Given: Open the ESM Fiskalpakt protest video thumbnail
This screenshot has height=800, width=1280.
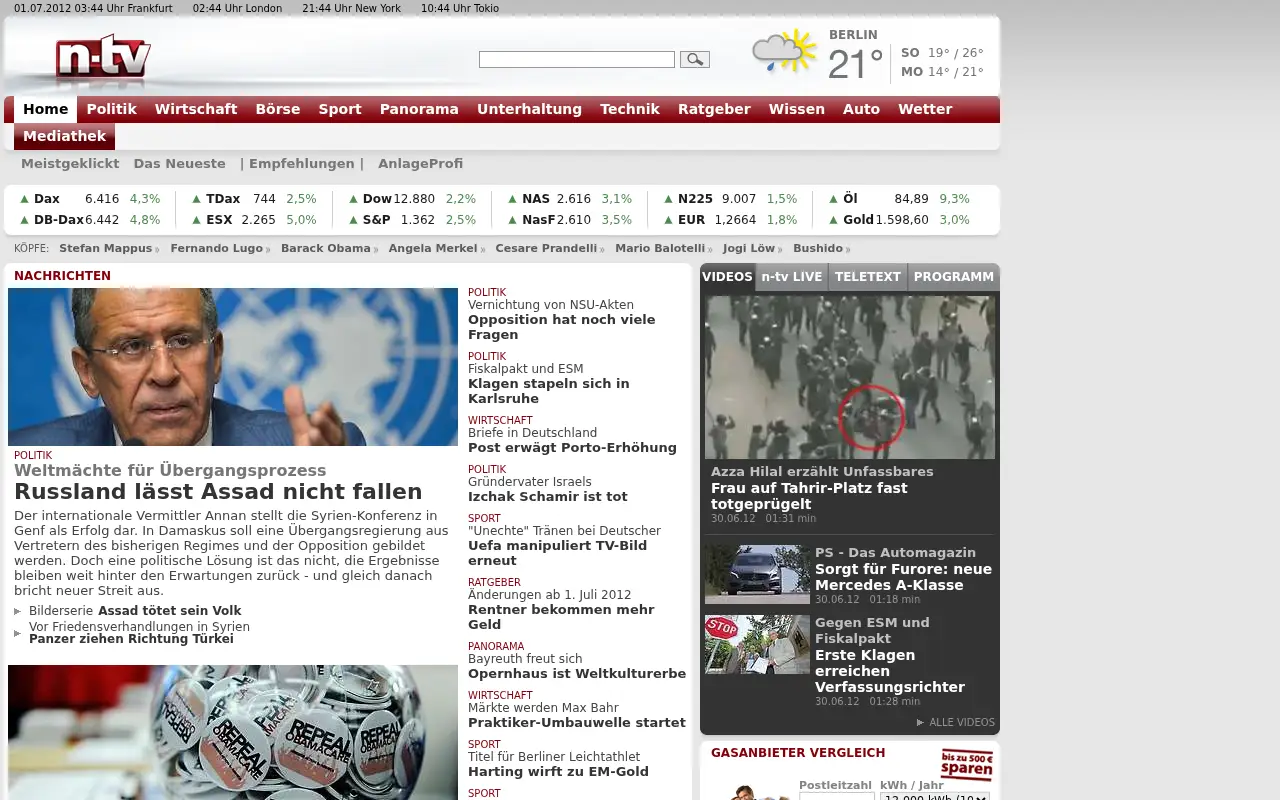Looking at the screenshot, I should tap(757, 644).
